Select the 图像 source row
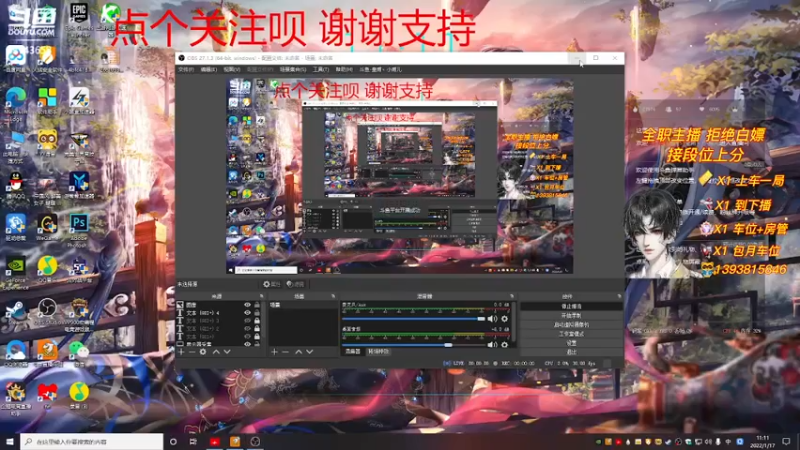Screen dimensions: 800x450 [220, 305]
